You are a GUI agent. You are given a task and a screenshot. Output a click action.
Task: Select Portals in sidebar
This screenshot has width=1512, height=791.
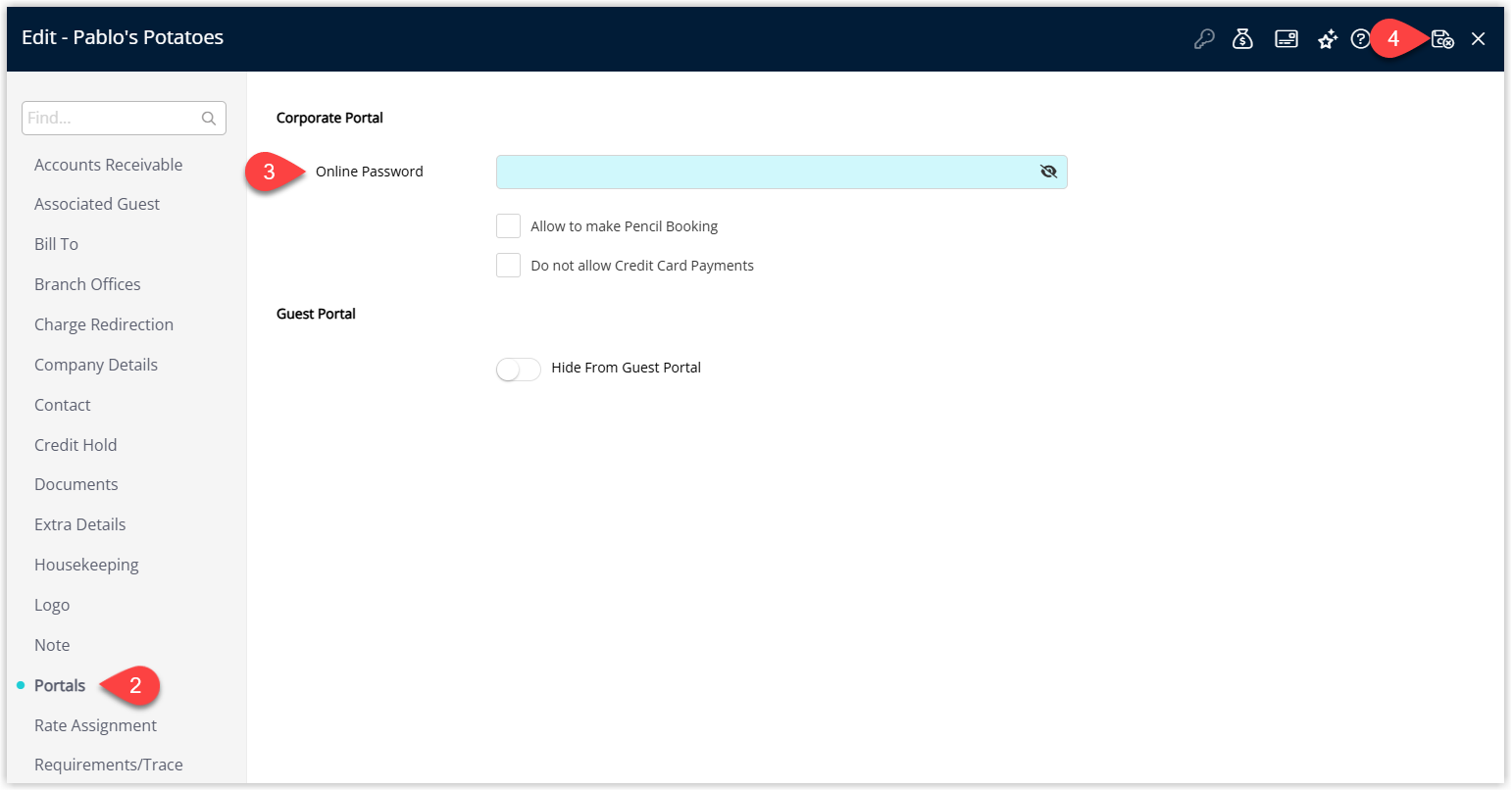(60, 685)
